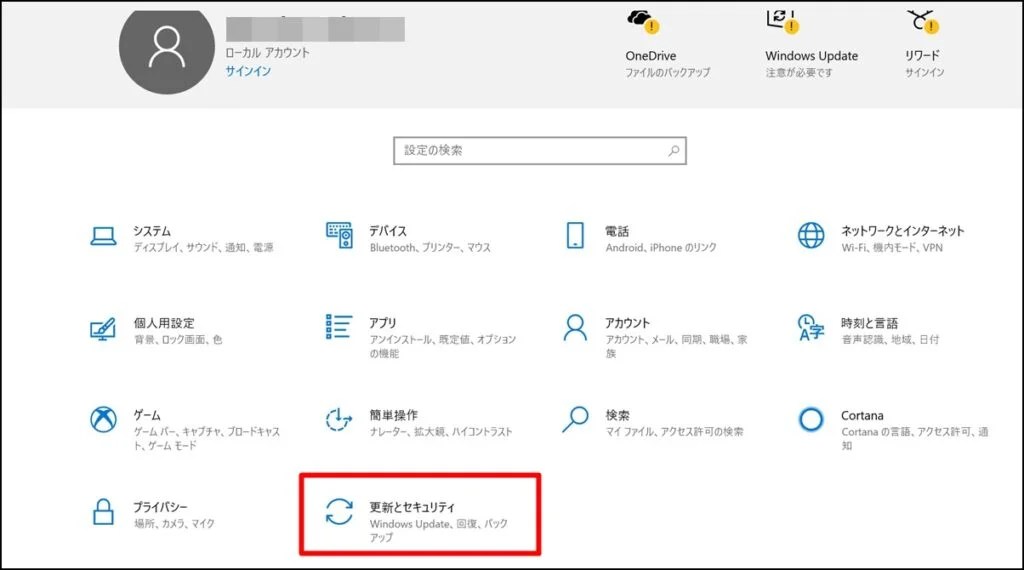This screenshot has width=1024, height=570.
Task: Click the 'サインイン' text under リワード
Action: point(924,72)
